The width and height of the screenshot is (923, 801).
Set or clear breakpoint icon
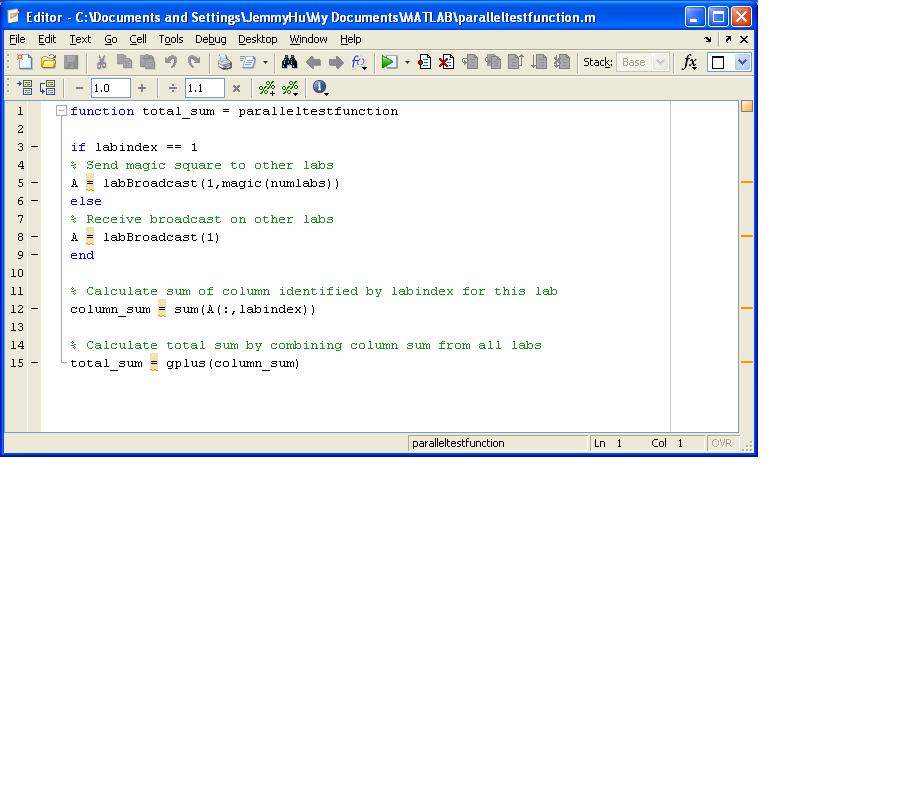424,62
